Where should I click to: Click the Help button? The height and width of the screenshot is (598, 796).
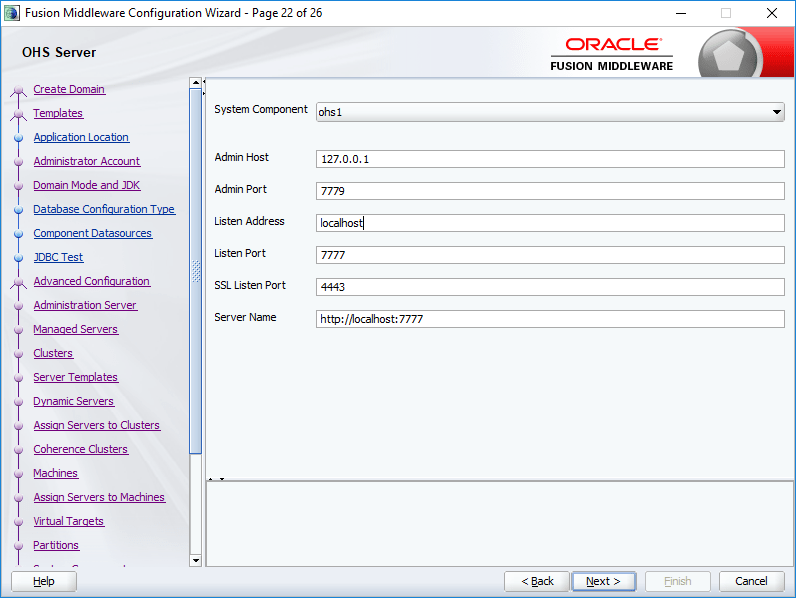point(44,581)
